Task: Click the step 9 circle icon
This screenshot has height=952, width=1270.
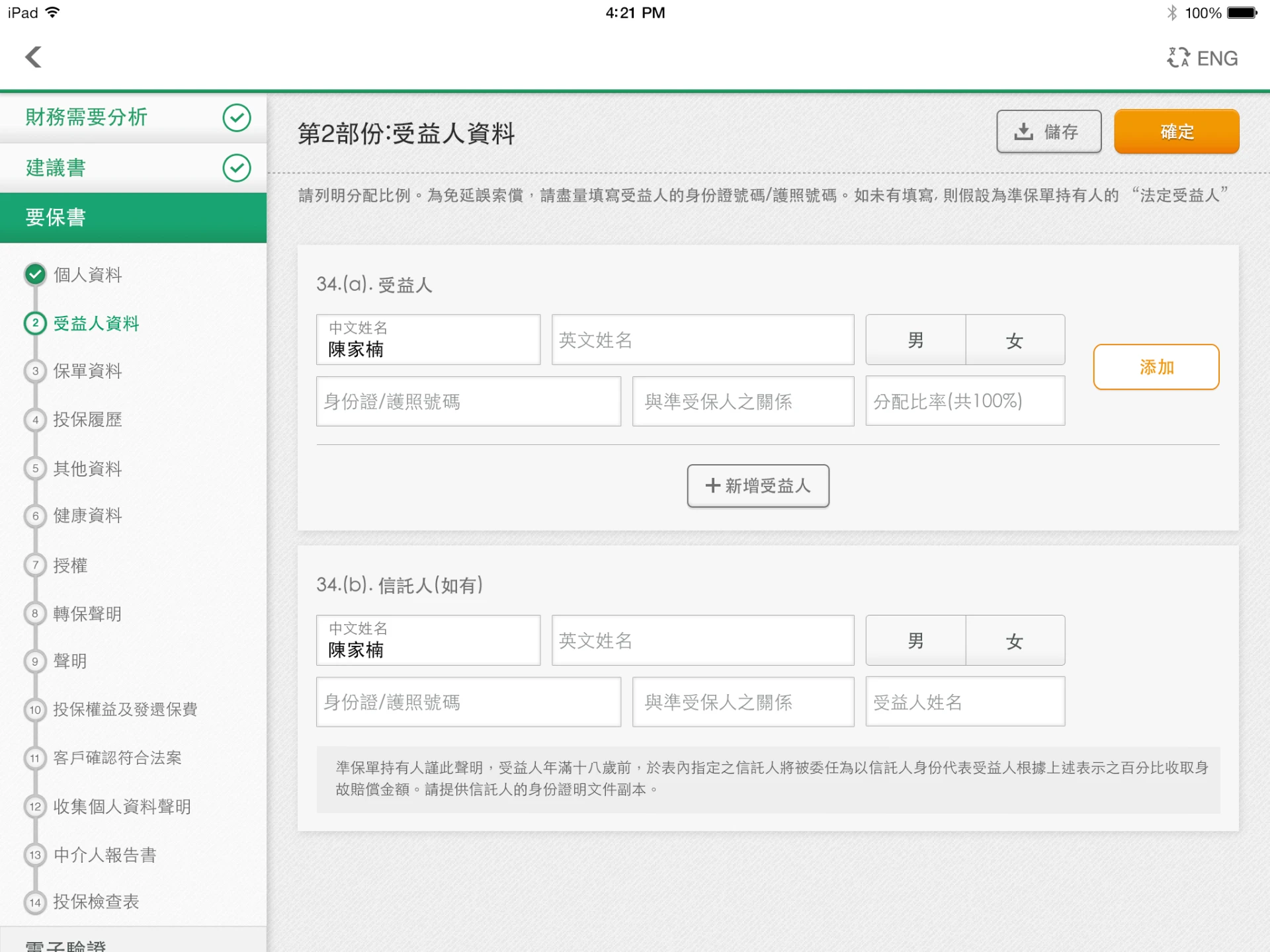Action: [35, 661]
